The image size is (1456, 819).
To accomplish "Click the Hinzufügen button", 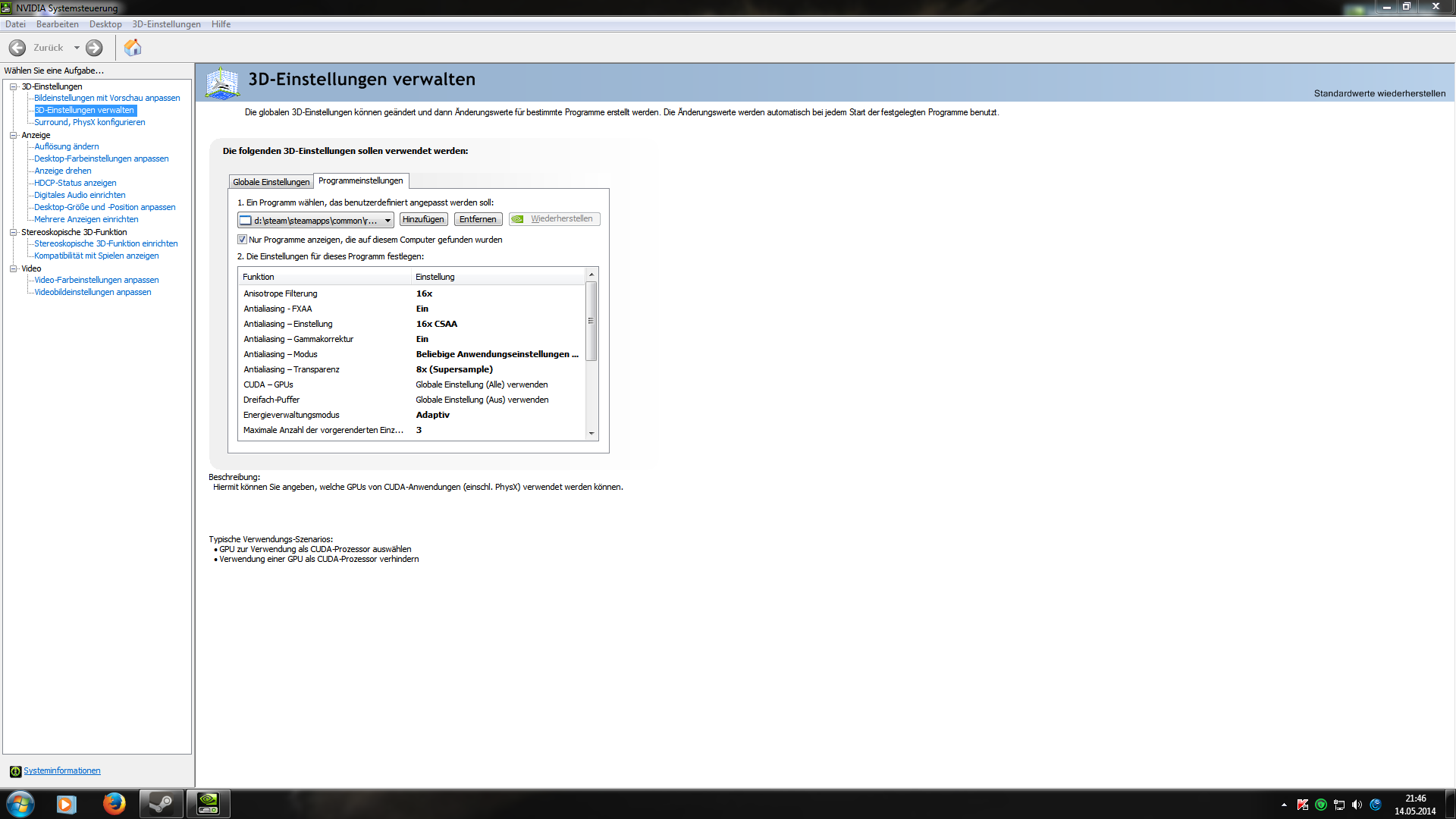I will coord(423,219).
